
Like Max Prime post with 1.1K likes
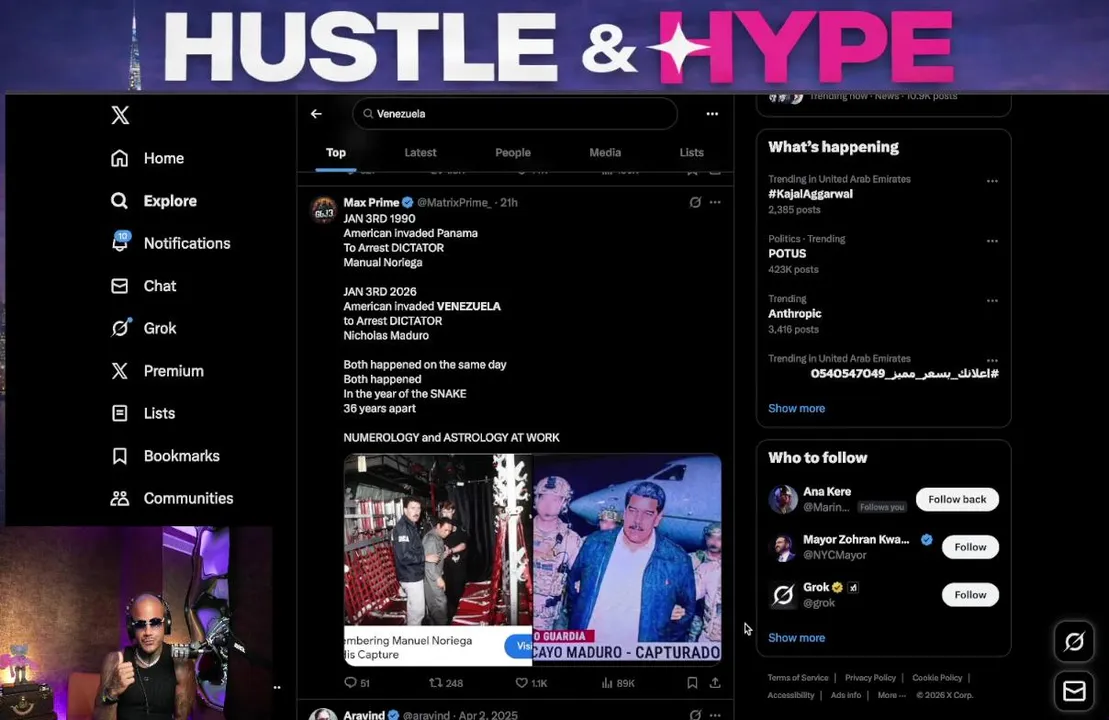coord(531,683)
